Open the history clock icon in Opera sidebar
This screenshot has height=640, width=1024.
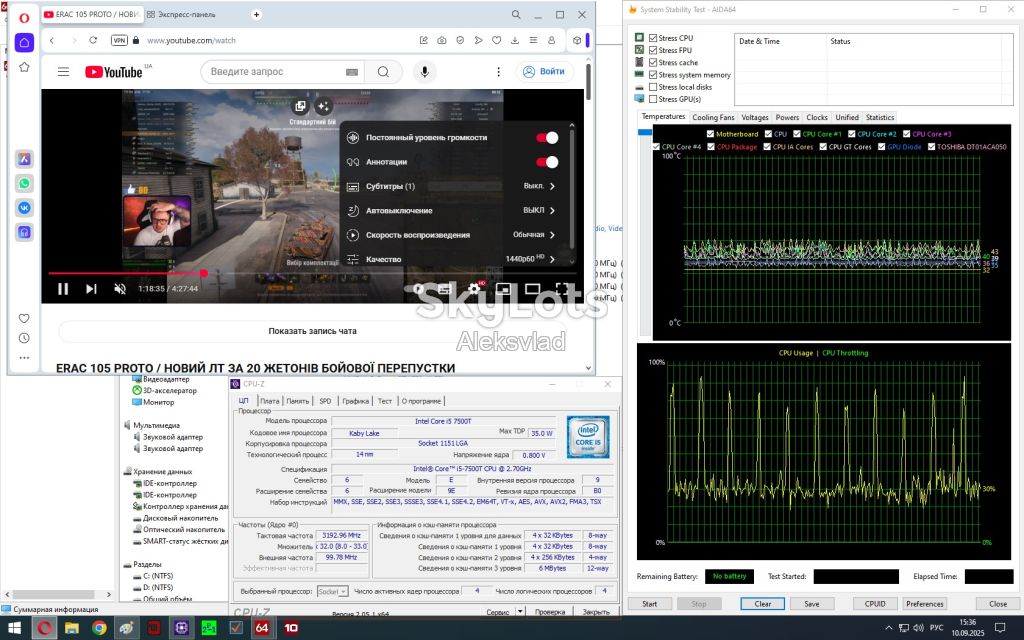[24, 338]
